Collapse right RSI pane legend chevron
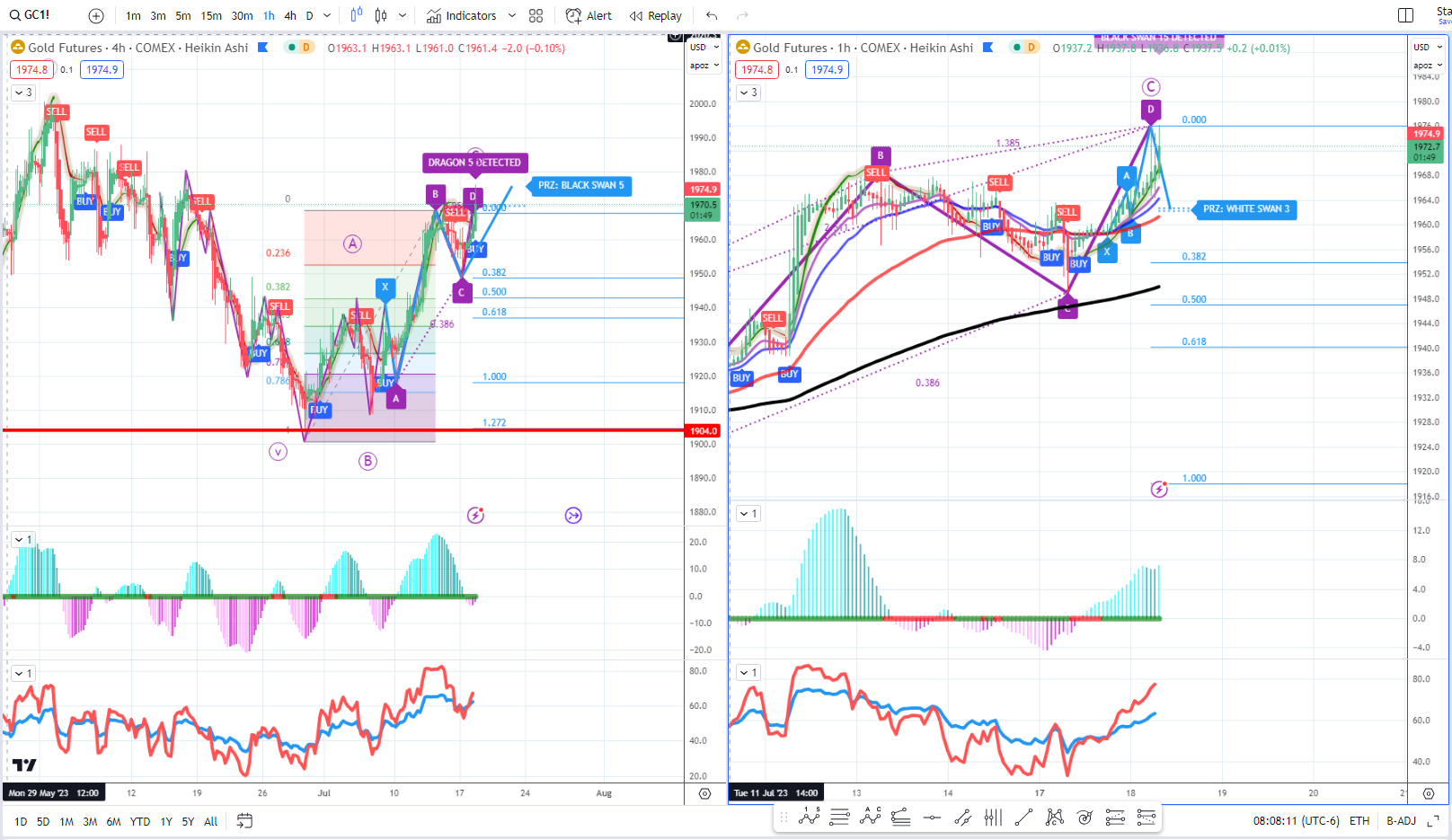This screenshot has width=1452, height=840. (748, 672)
